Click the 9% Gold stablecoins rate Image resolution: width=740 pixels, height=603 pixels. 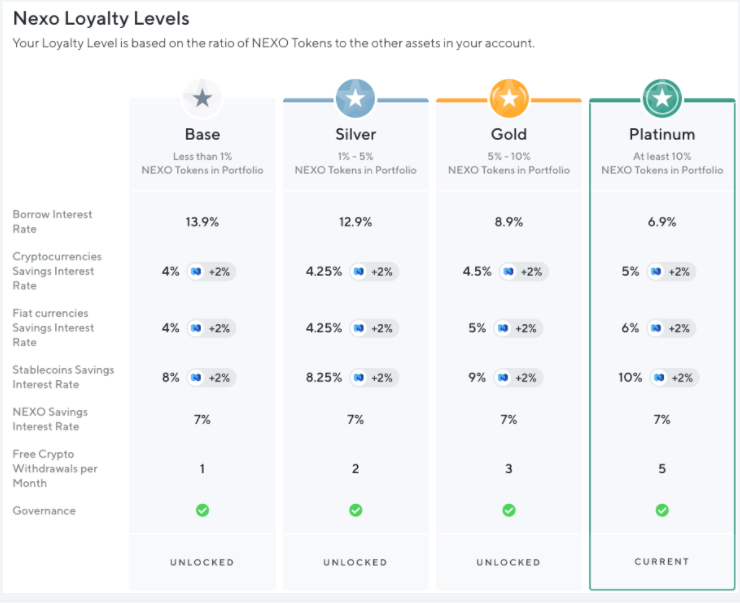tap(477, 377)
